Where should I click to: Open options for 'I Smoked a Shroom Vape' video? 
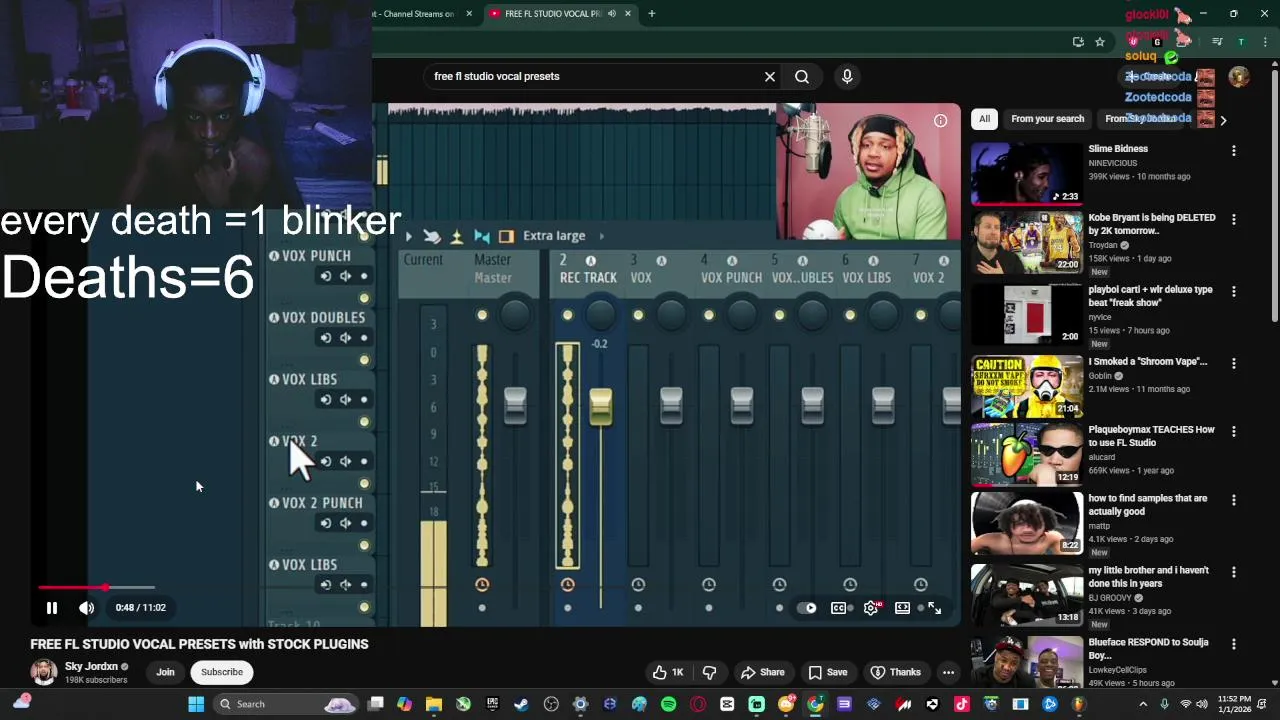point(1233,363)
